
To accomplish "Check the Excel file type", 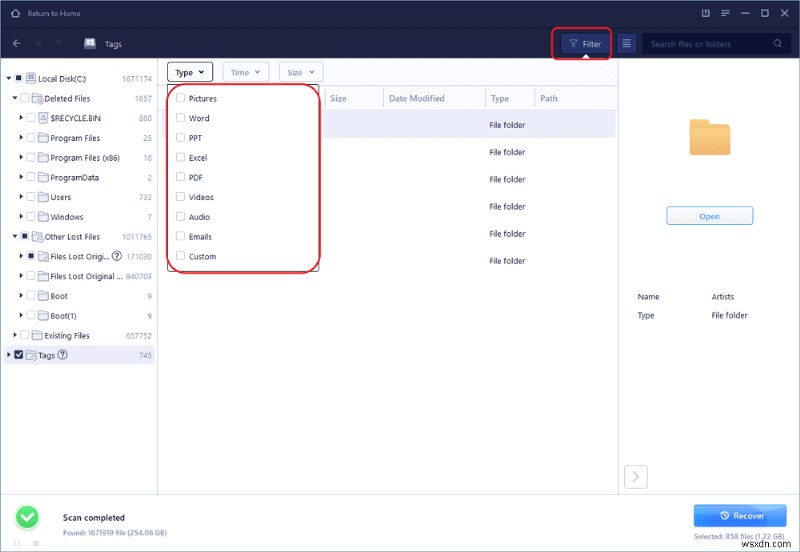I will click(180, 157).
